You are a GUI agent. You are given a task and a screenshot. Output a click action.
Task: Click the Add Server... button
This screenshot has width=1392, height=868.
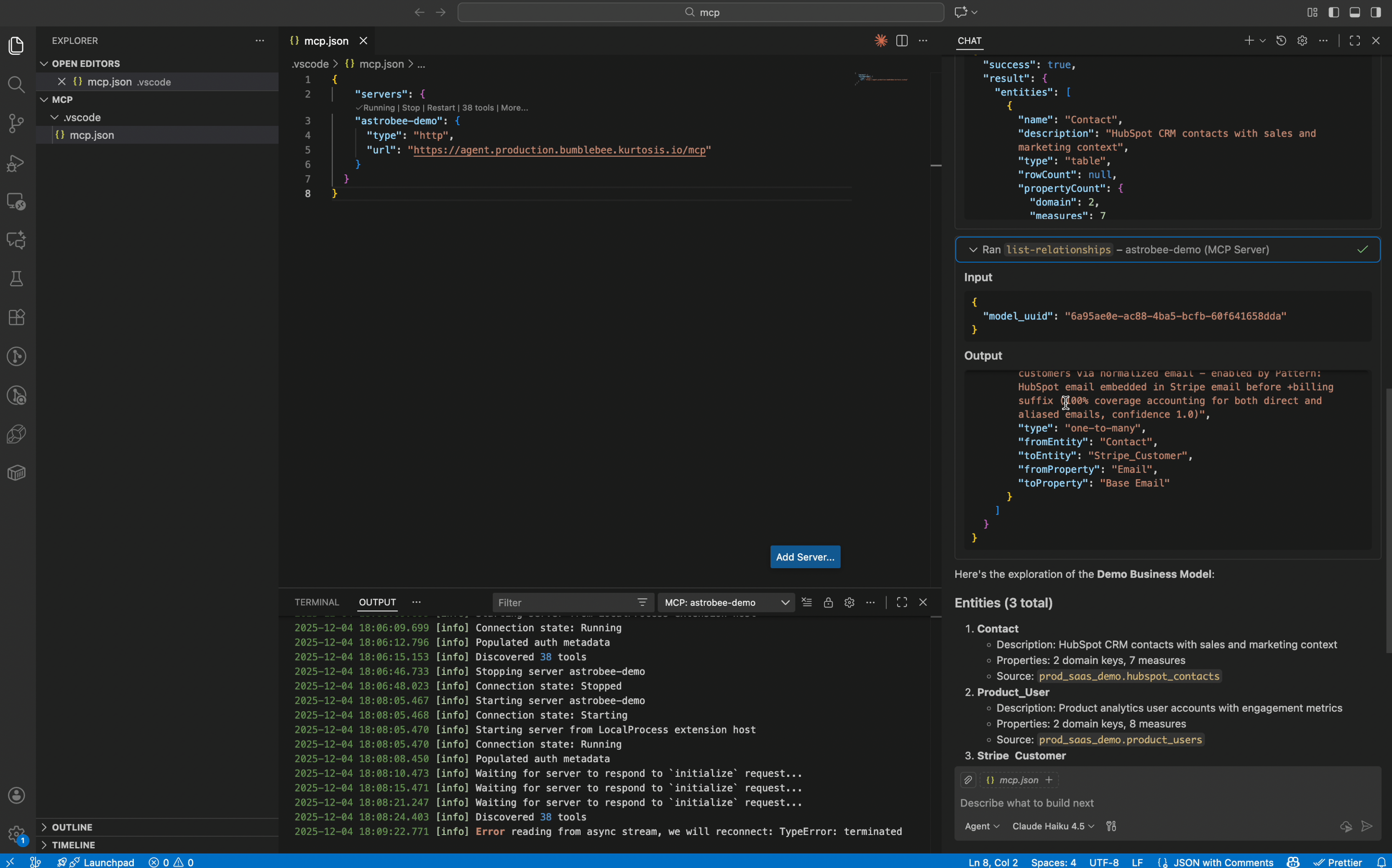pyautogui.click(x=804, y=557)
